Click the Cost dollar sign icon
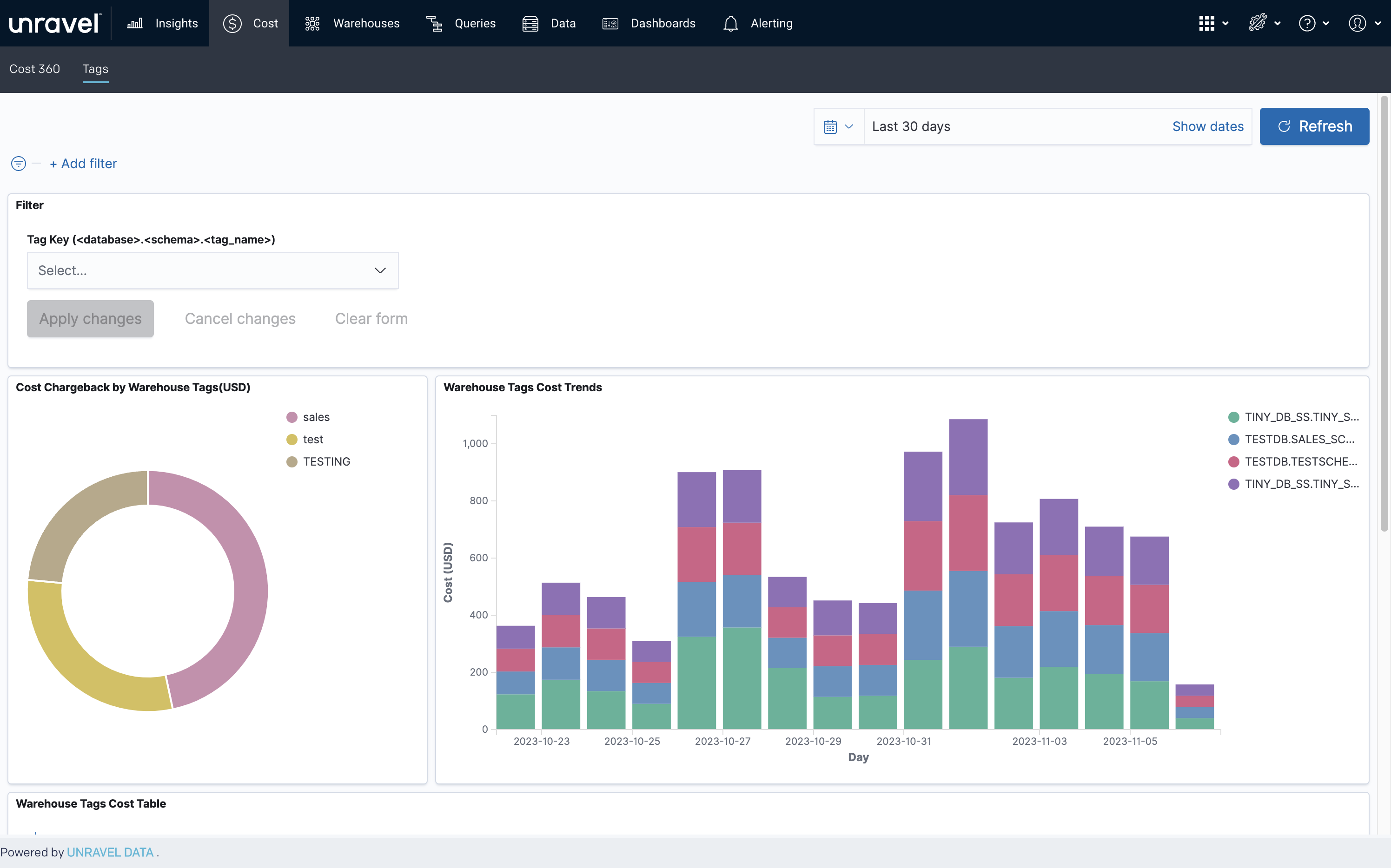 pos(232,24)
